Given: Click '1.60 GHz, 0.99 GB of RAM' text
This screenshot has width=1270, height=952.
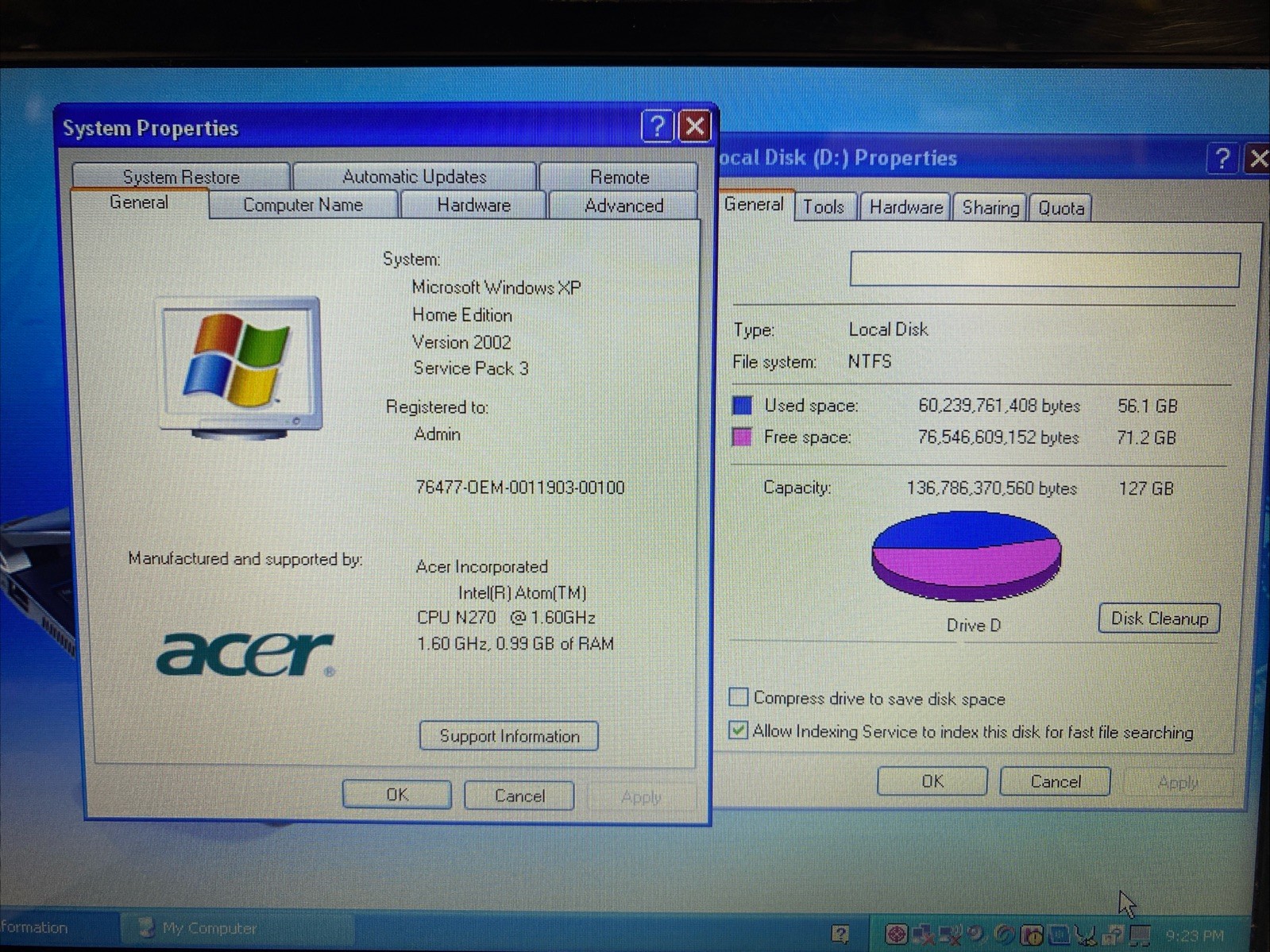Looking at the screenshot, I should pyautogui.click(x=515, y=644).
